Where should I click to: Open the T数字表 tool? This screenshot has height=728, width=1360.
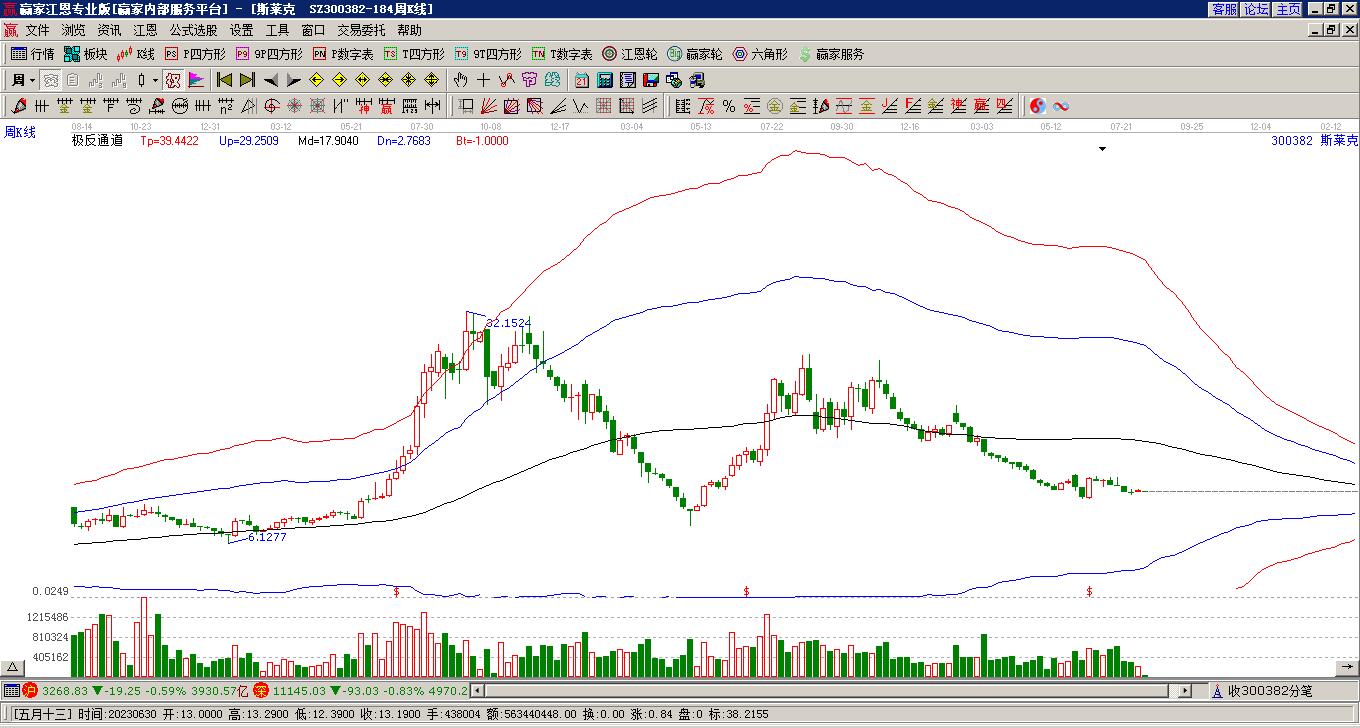[x=562, y=54]
